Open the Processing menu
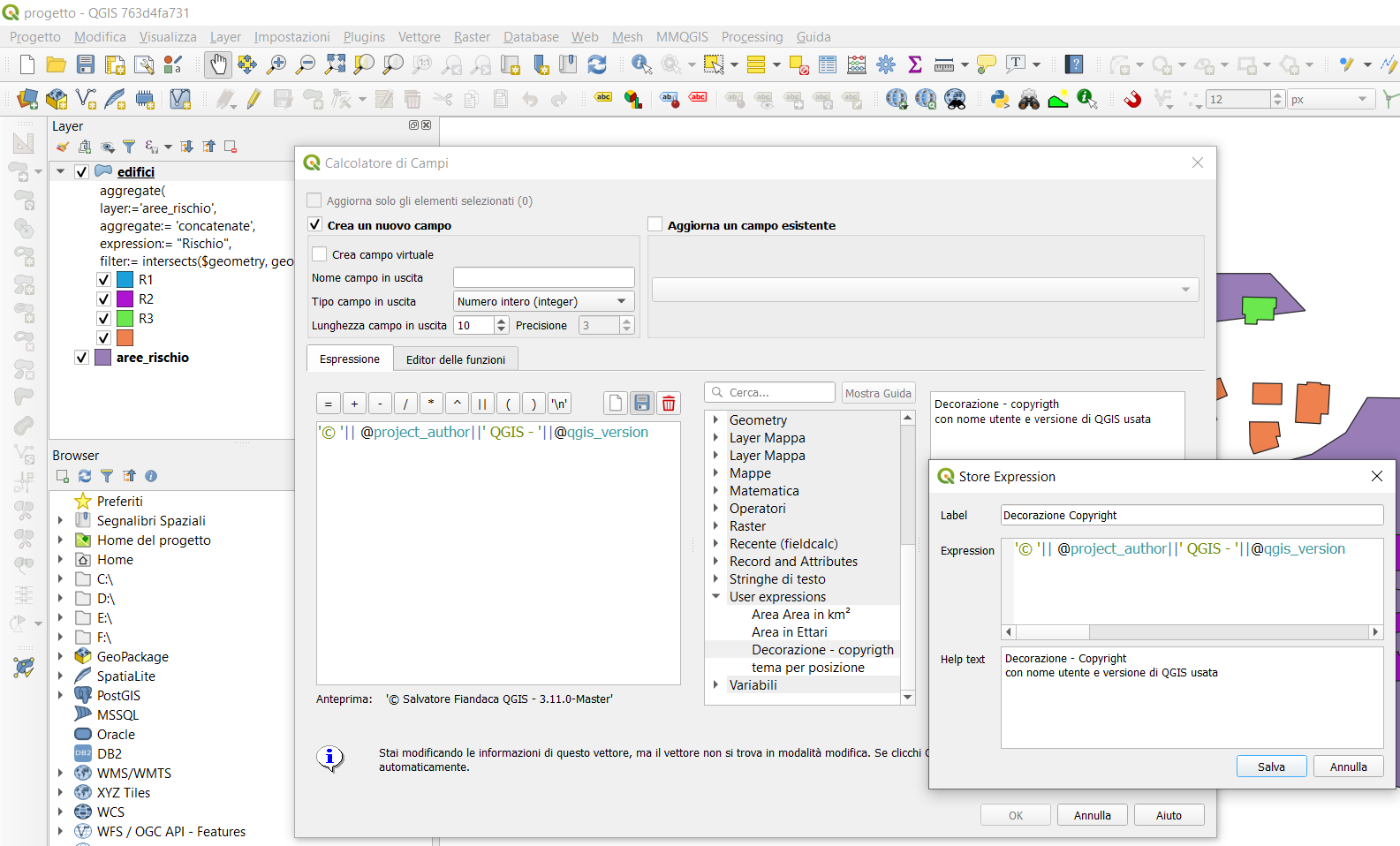 click(x=752, y=37)
